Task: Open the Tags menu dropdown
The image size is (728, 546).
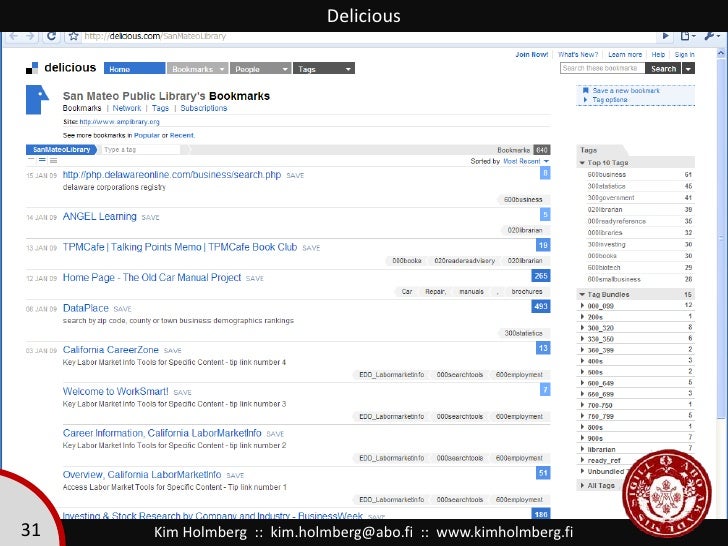Action: point(324,69)
